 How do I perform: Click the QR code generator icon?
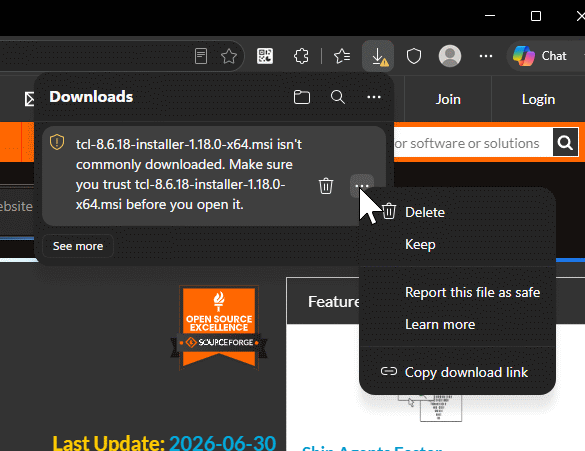click(x=265, y=56)
